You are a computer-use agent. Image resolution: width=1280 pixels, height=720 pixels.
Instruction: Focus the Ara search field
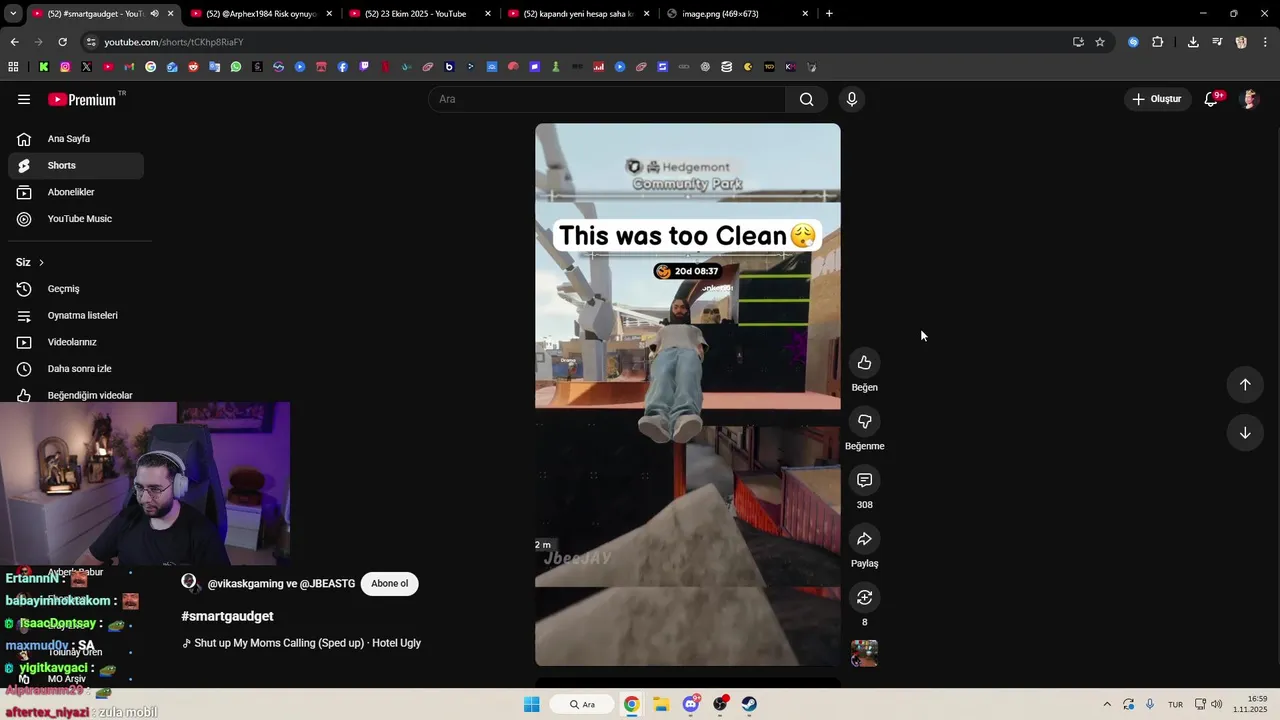tap(608, 99)
